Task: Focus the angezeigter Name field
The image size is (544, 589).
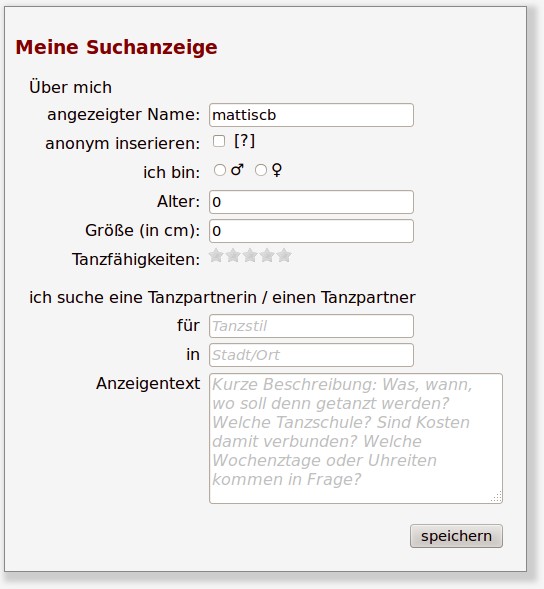Action: [x=311, y=115]
